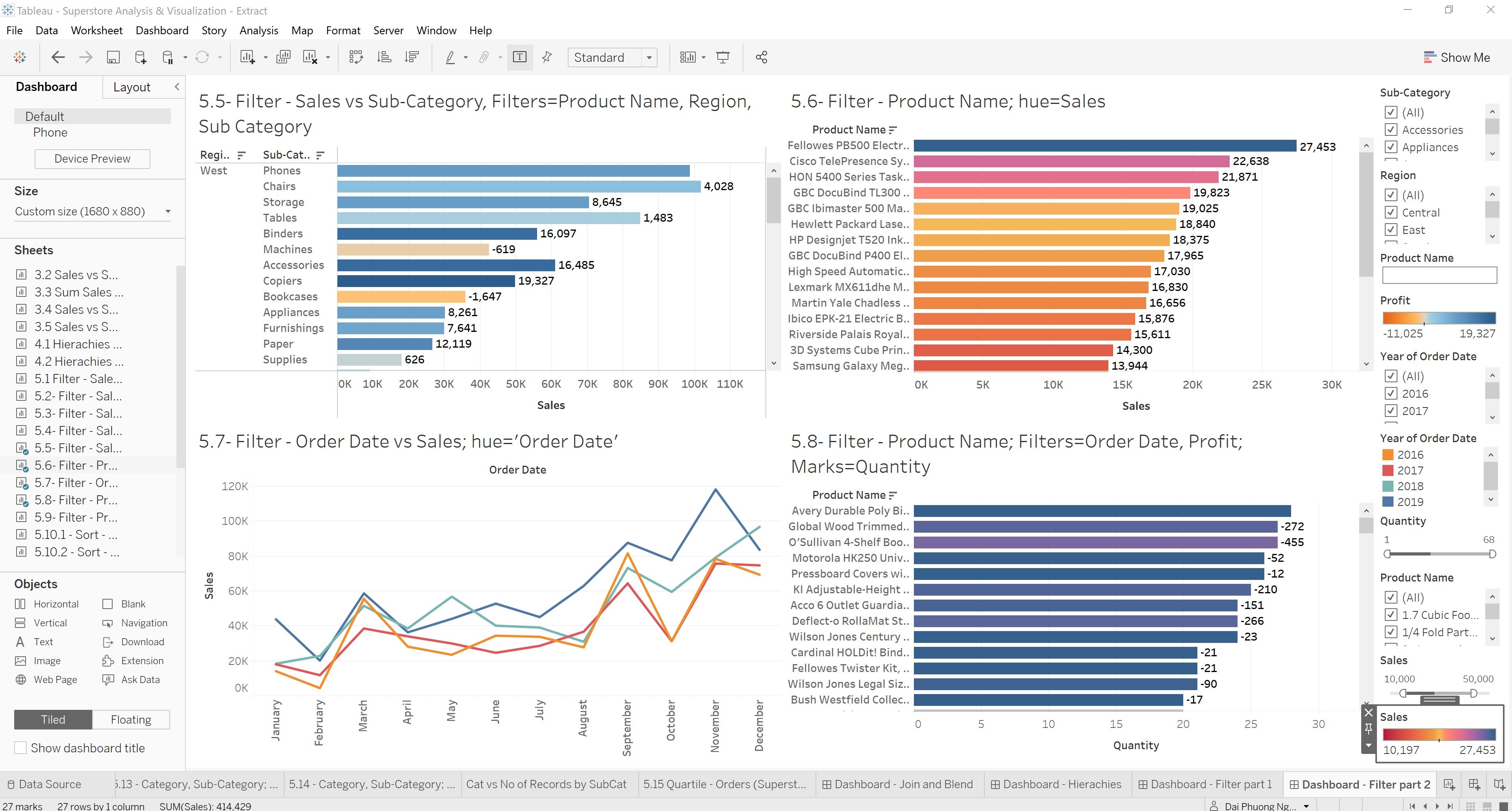The image size is (1512, 811).
Task: Click the Fix Axes pin icon
Action: pyautogui.click(x=547, y=57)
